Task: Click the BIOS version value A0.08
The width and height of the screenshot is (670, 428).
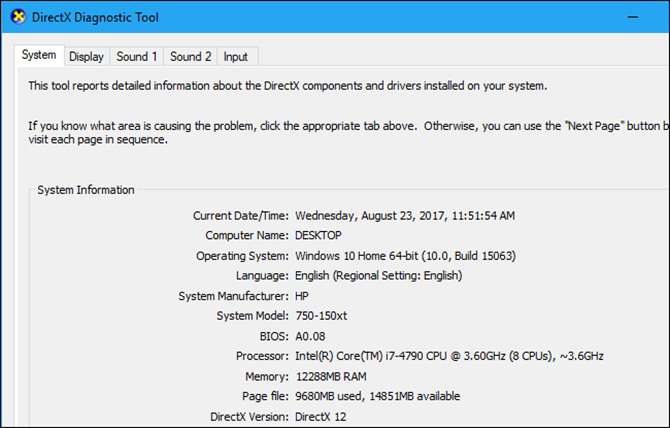Action: click(311, 336)
